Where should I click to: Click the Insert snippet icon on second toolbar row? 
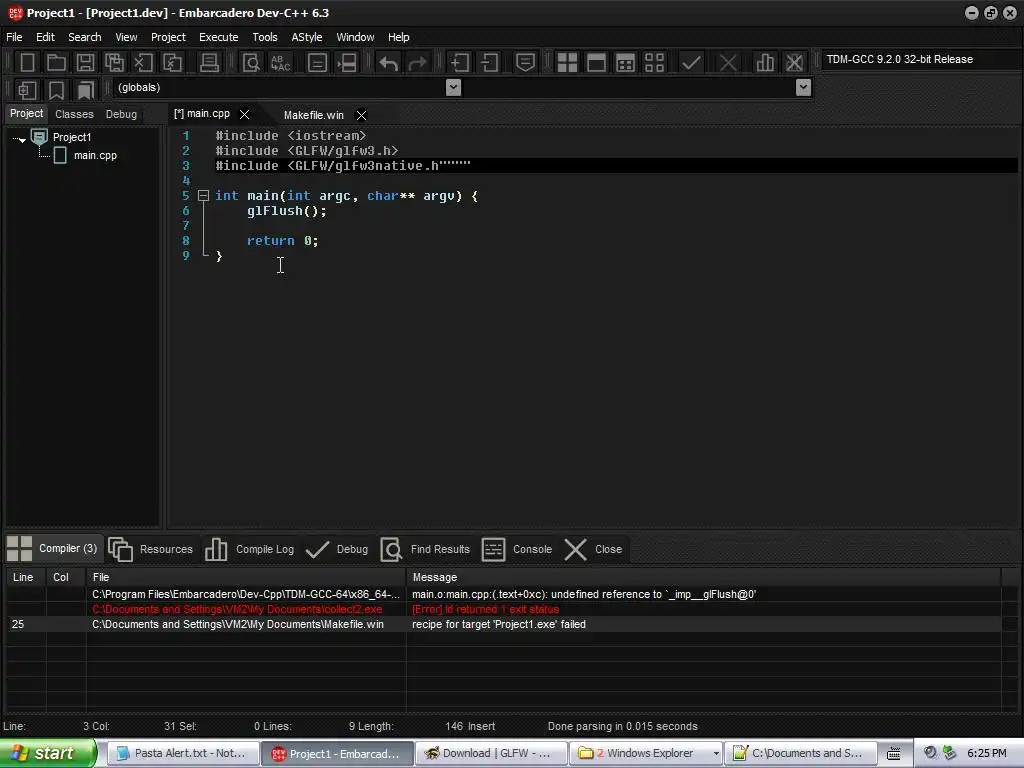coord(27,89)
